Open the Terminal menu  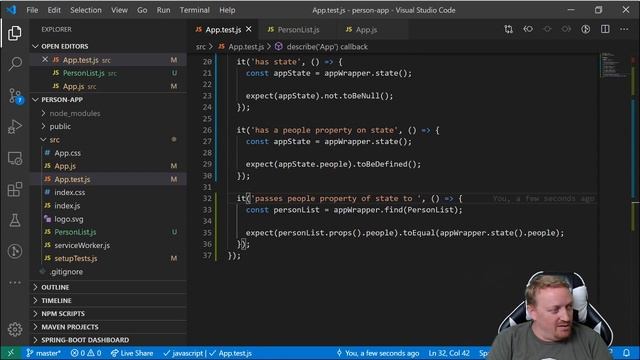(x=195, y=10)
